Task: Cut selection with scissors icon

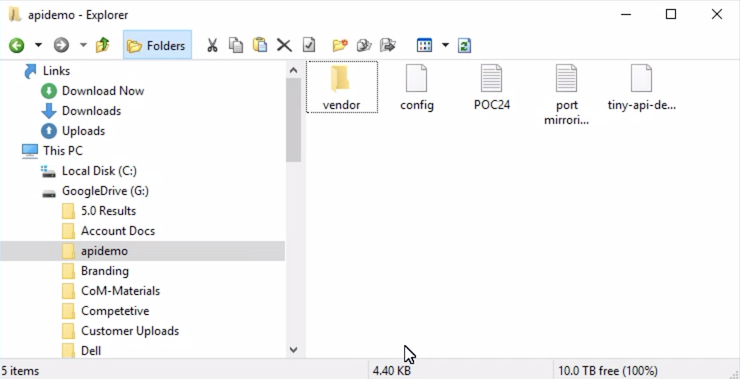Action: tap(212, 45)
